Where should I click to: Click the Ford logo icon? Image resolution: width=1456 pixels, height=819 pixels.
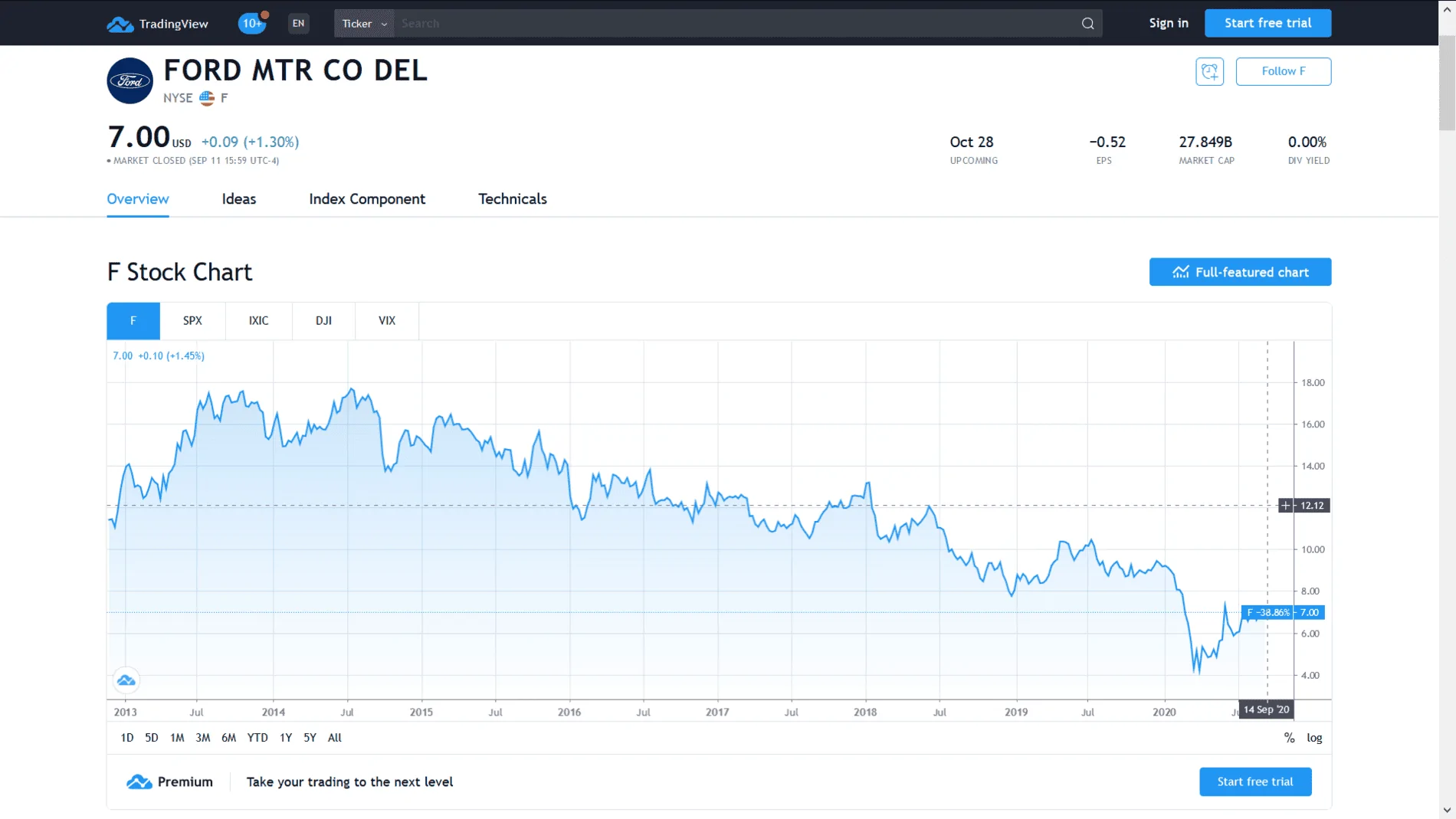pyautogui.click(x=130, y=80)
